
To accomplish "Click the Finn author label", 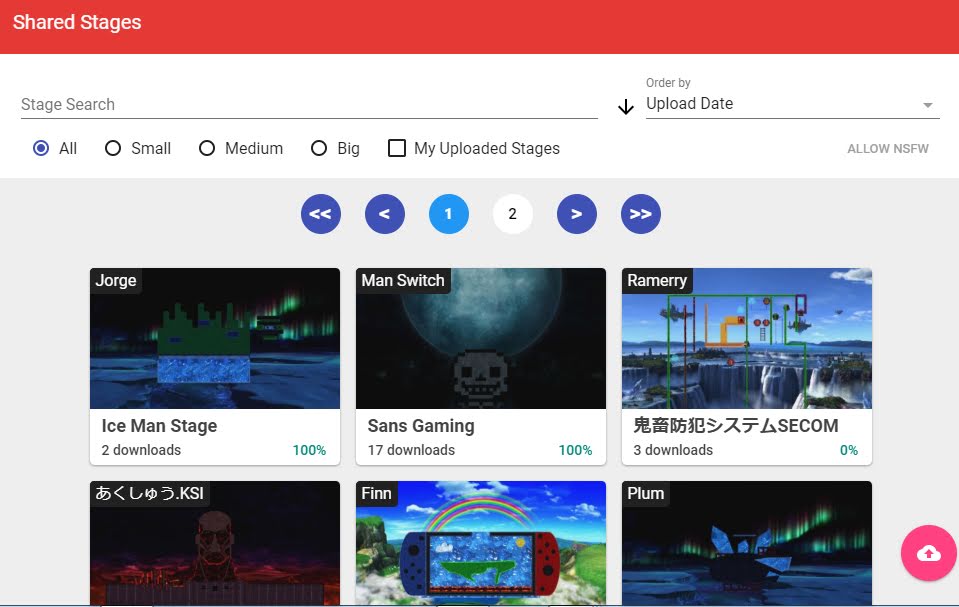I will click(376, 493).
